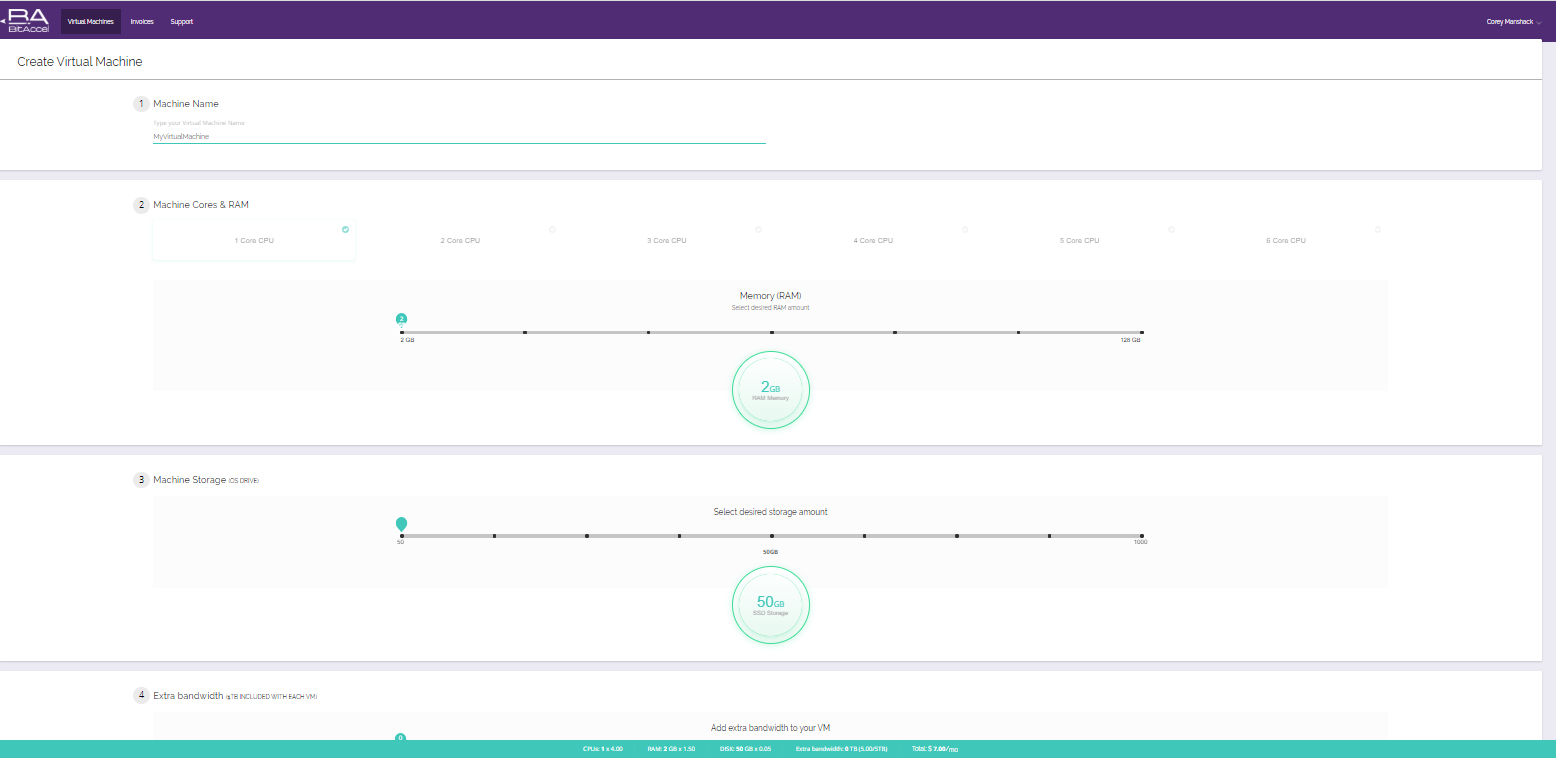1556x758 pixels.
Task: Click the Memory (RAM) heading
Action: (x=770, y=296)
